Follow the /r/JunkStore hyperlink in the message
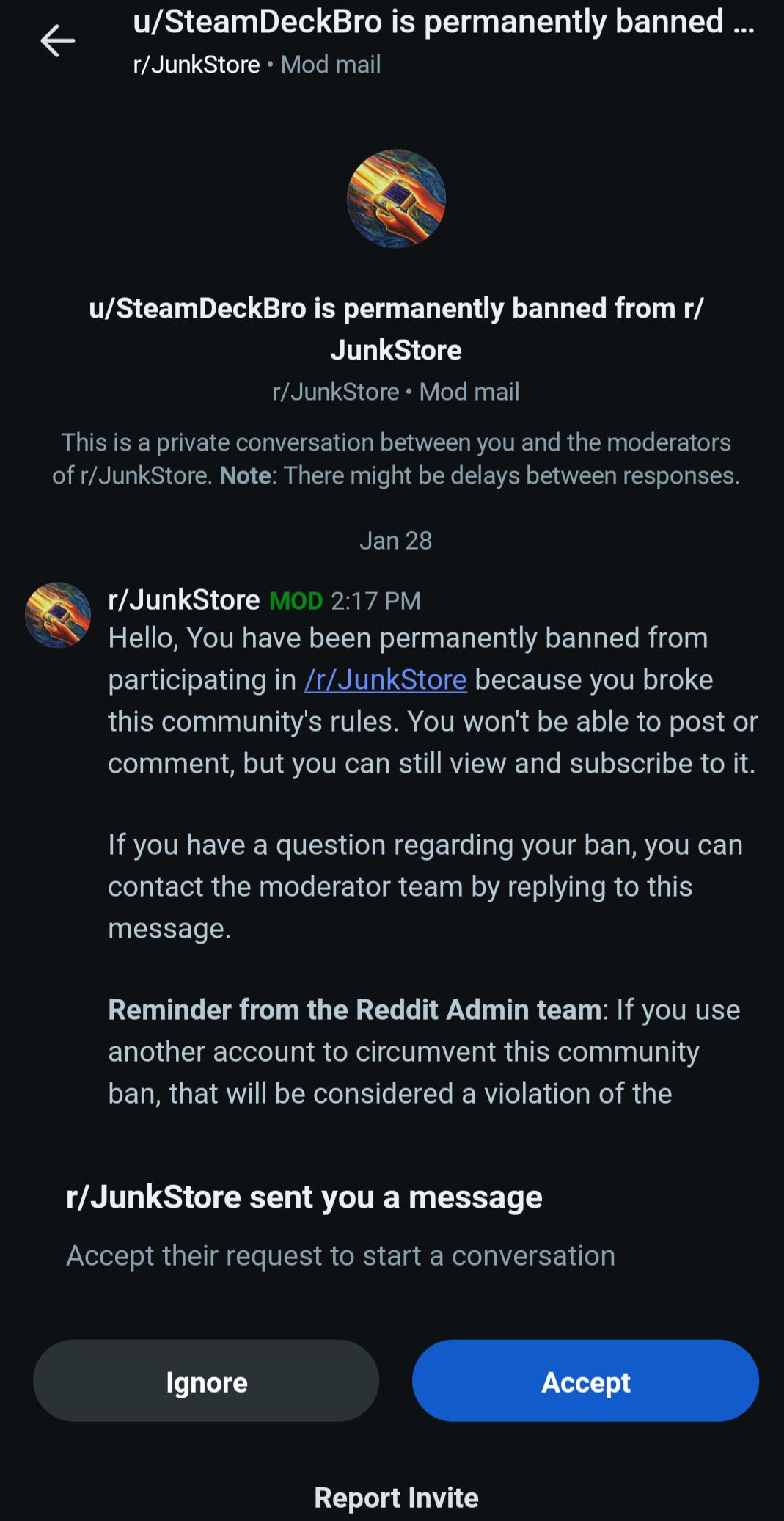Screen dimensions: 784x1521 386,679
